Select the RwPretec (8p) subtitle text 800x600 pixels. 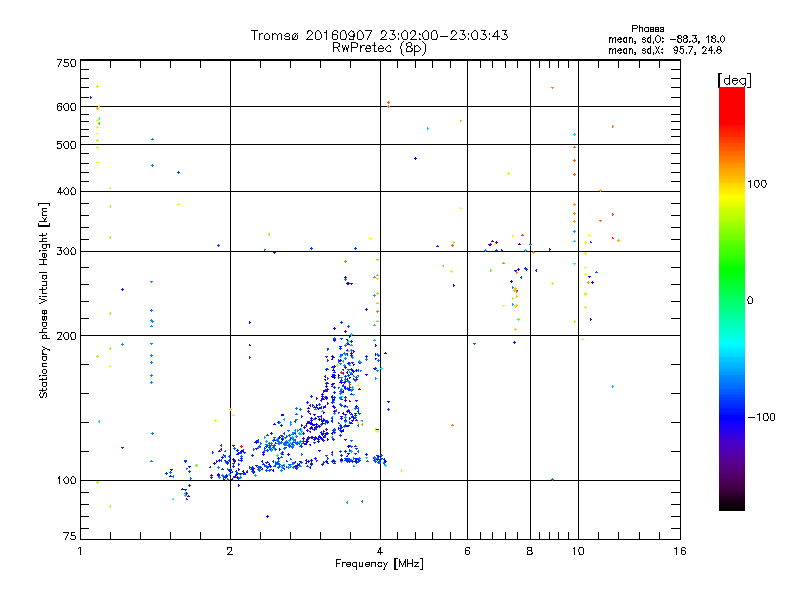click(x=379, y=48)
